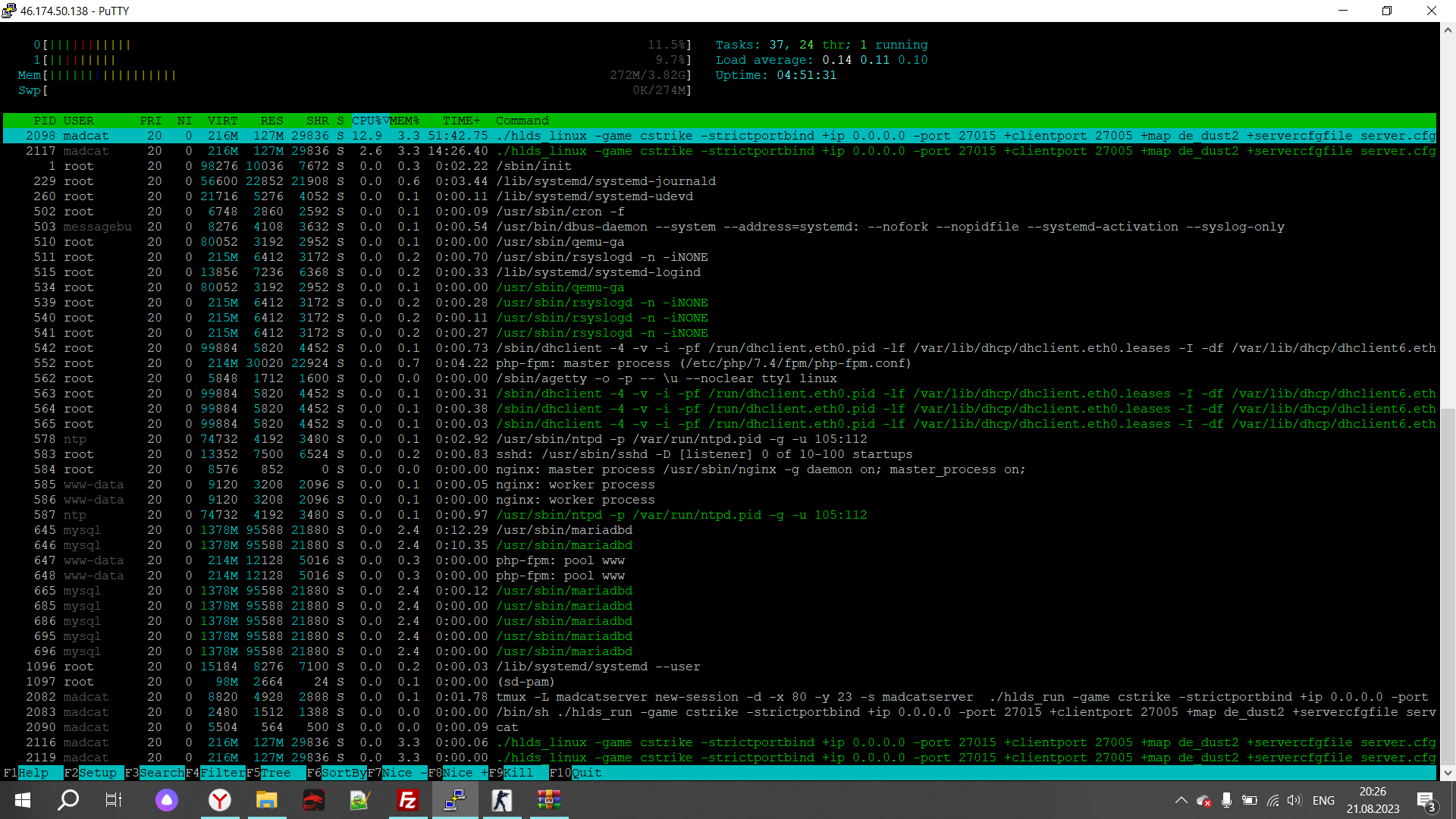
Task: Click the battery tray icon
Action: pos(1250,800)
